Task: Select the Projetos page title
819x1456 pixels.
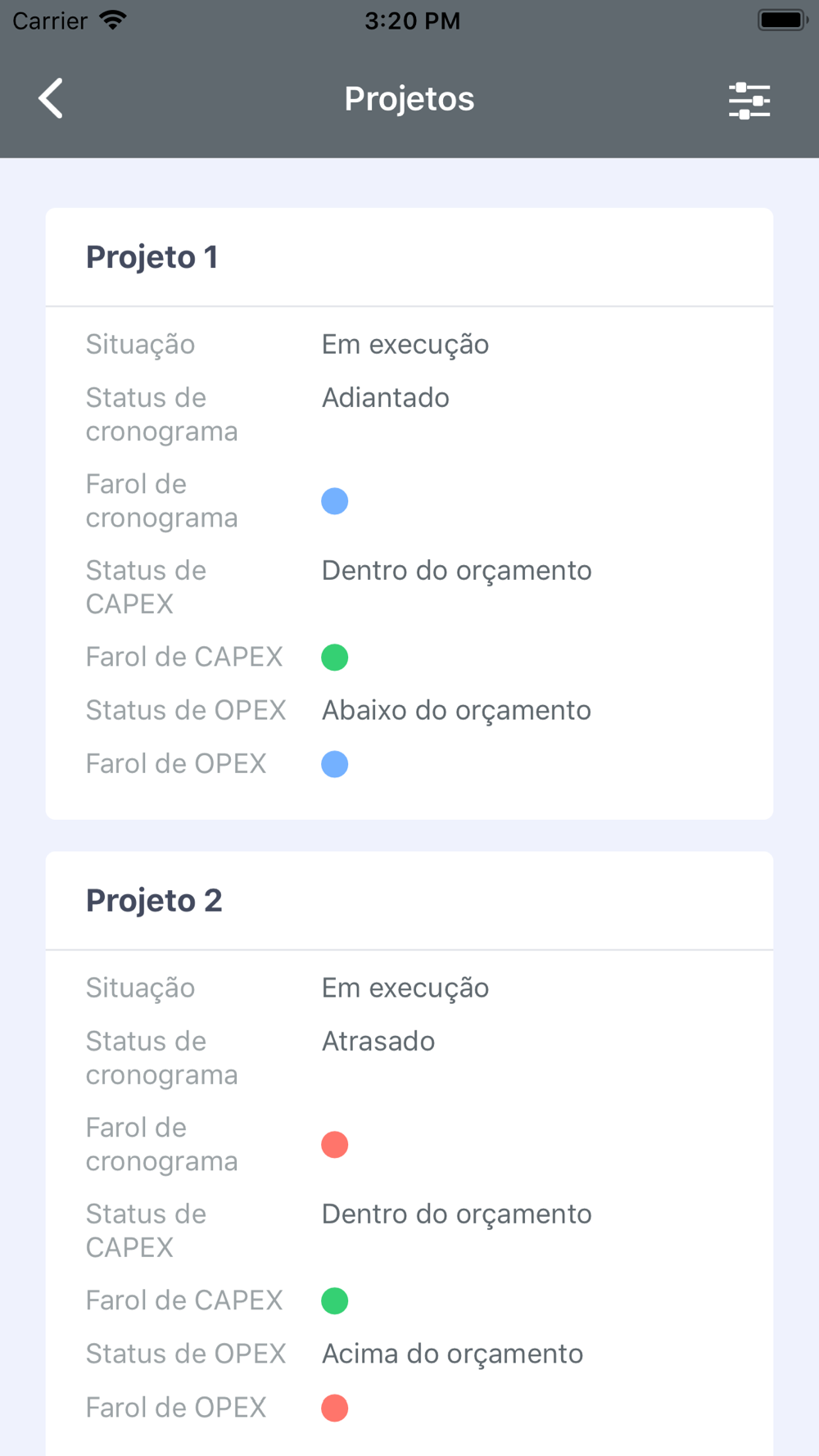Action: 409,99
